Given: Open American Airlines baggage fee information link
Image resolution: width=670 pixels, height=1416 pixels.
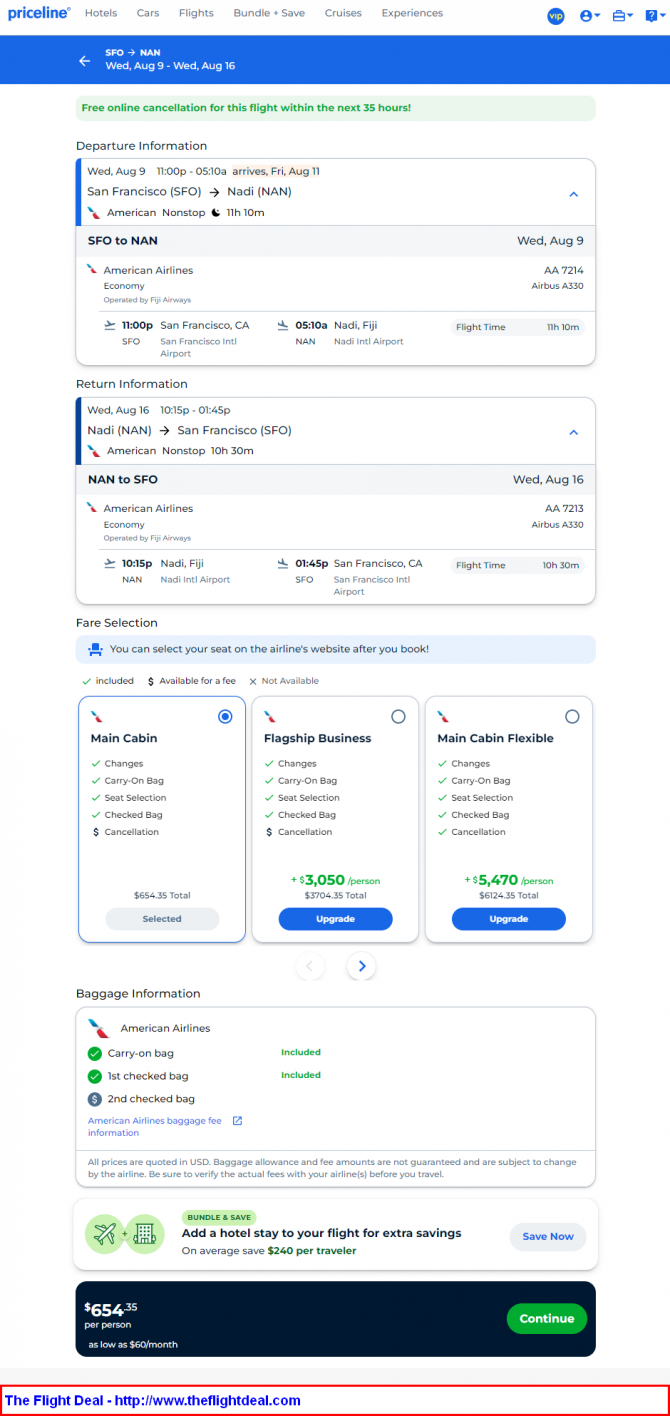Looking at the screenshot, I should 155,1127.
